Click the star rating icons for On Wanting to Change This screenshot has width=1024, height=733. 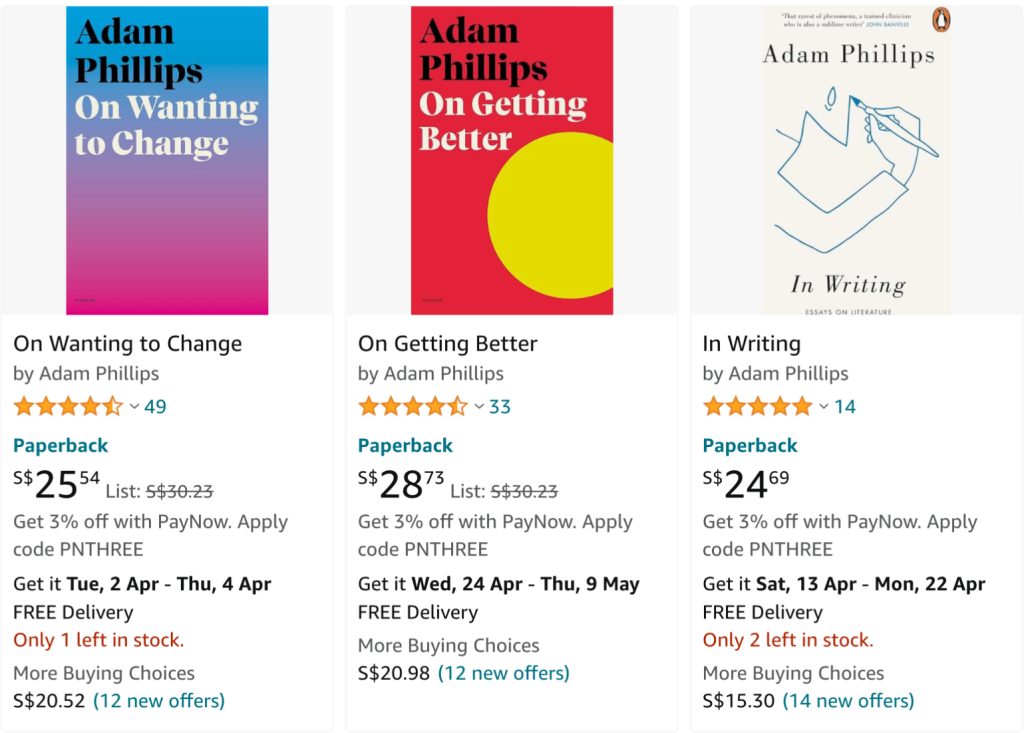68,406
